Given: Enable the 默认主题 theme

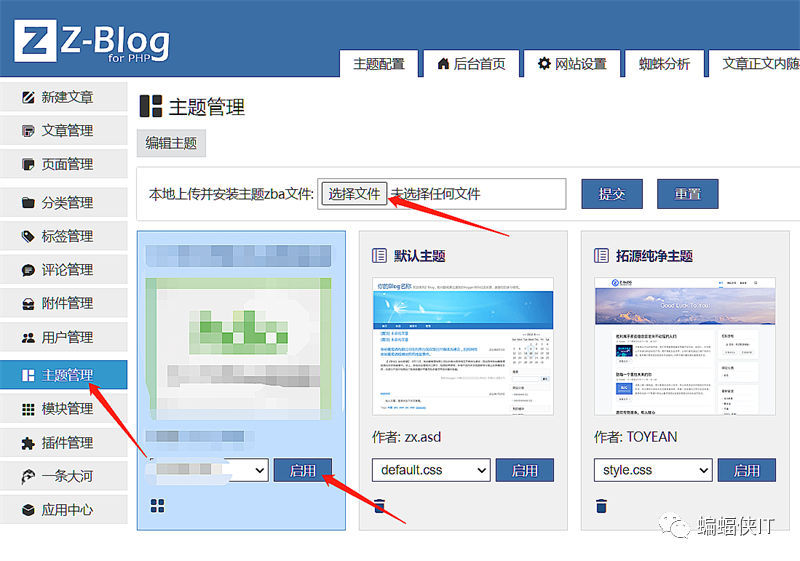Looking at the screenshot, I should (524, 470).
